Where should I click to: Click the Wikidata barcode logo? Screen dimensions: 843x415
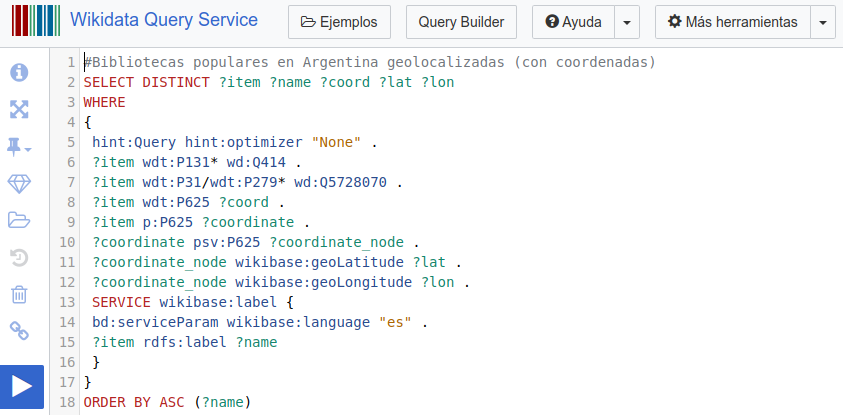pos(36,21)
